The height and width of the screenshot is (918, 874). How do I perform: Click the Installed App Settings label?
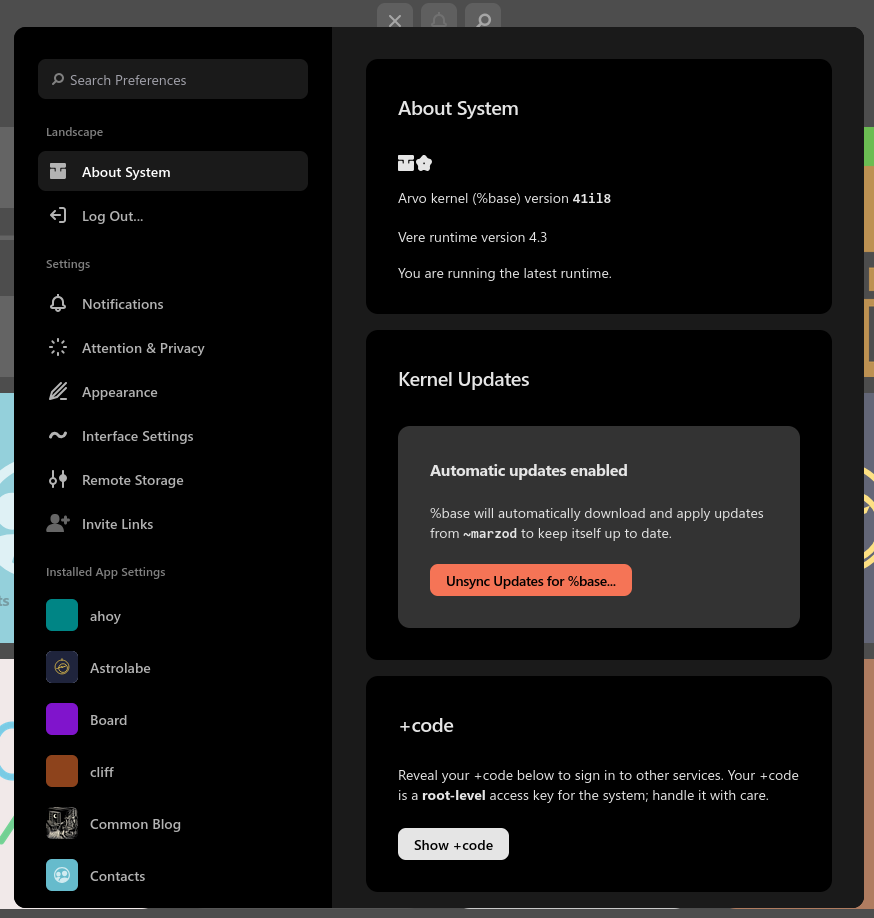point(105,572)
